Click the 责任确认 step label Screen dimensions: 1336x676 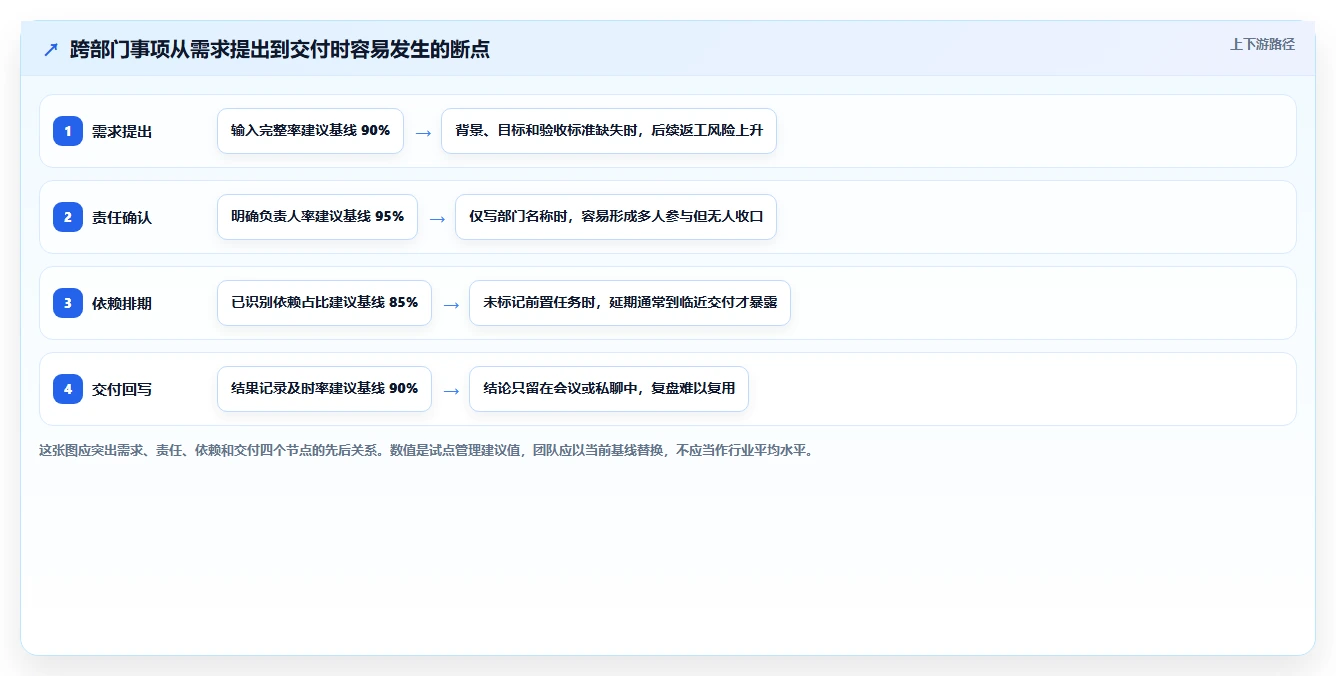pos(122,217)
